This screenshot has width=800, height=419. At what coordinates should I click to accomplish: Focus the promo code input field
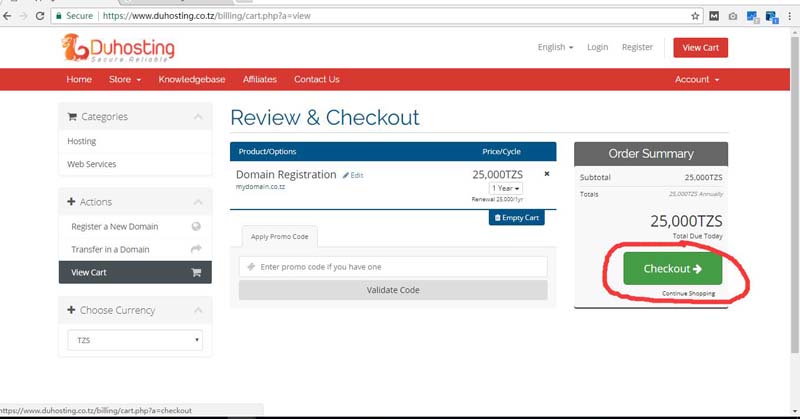tap(393, 267)
